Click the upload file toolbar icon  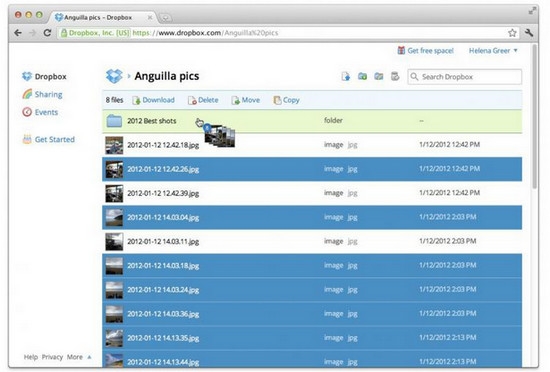click(346, 76)
